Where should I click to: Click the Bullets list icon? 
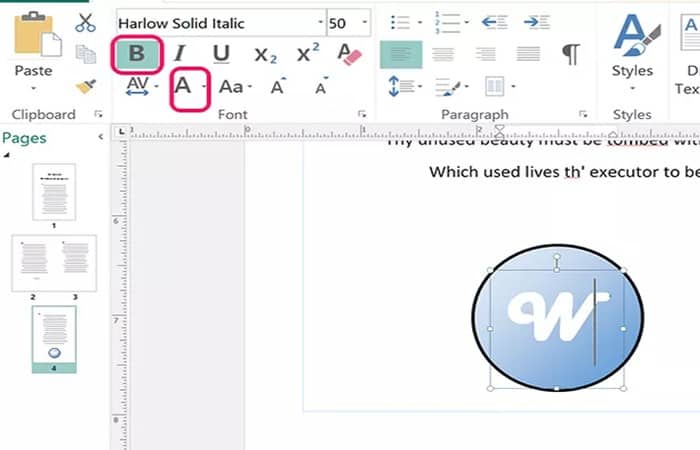tap(400, 22)
